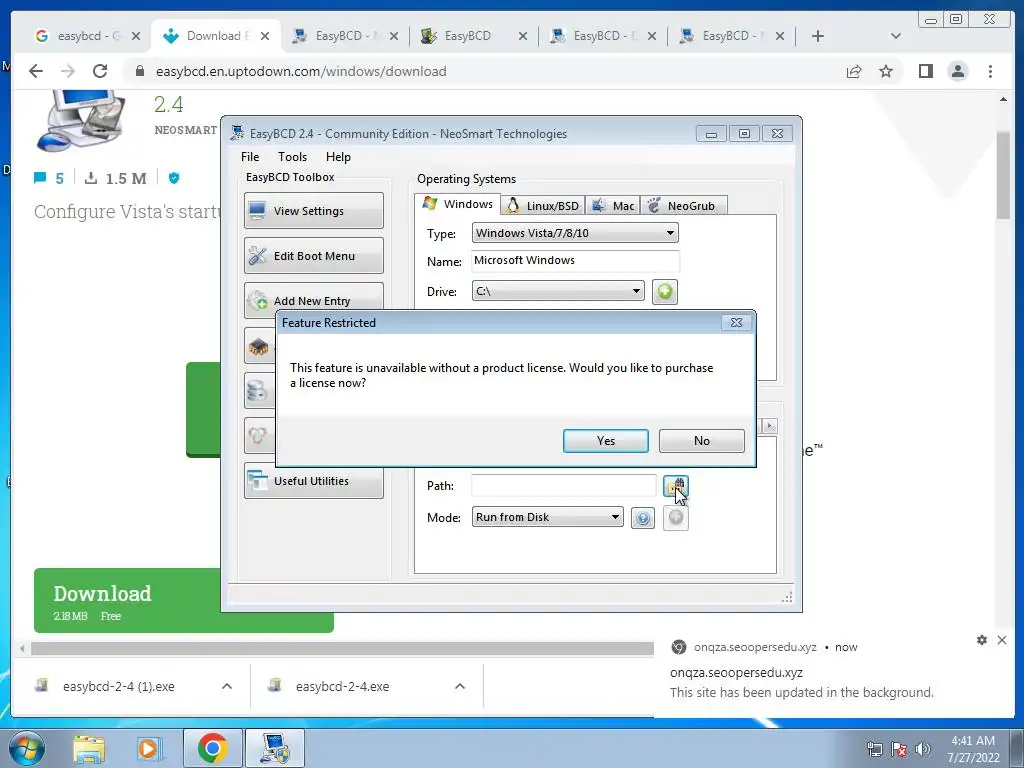Click the address bar URL

coord(301,71)
